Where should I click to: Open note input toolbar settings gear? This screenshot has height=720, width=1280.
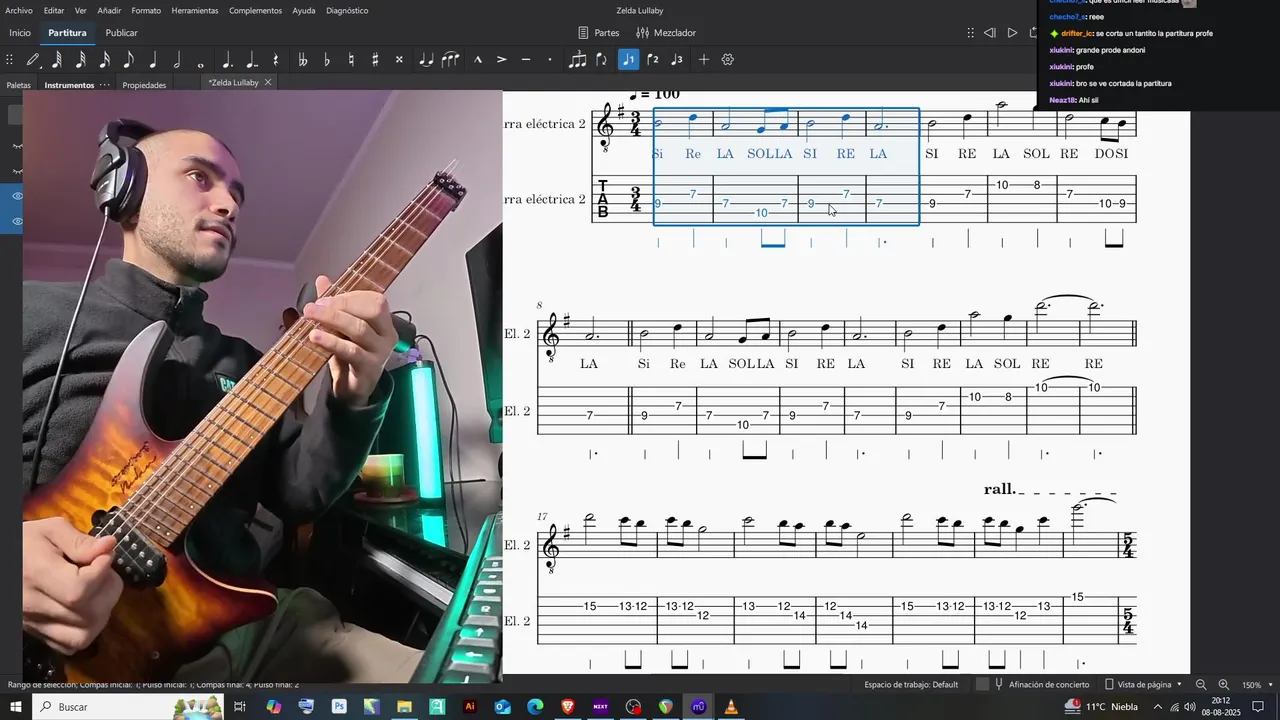click(728, 60)
